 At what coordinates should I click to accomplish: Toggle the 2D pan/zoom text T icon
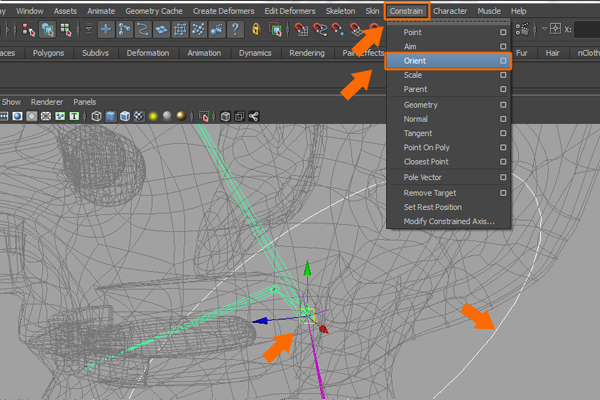[x=74, y=116]
